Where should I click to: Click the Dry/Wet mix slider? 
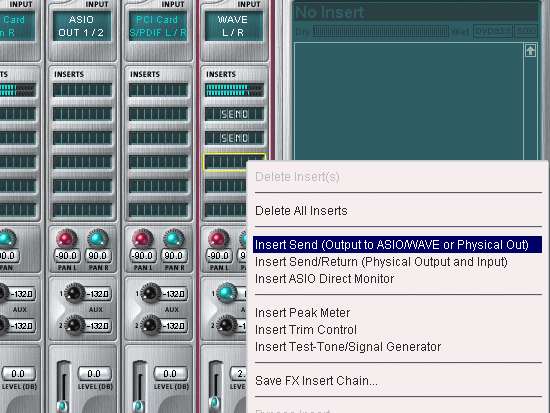click(381, 31)
